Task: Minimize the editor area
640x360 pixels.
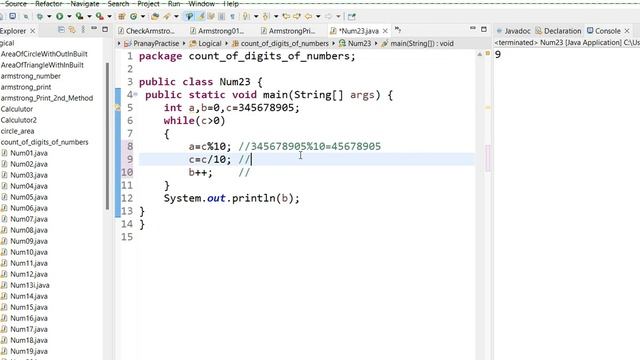Action: [473, 28]
